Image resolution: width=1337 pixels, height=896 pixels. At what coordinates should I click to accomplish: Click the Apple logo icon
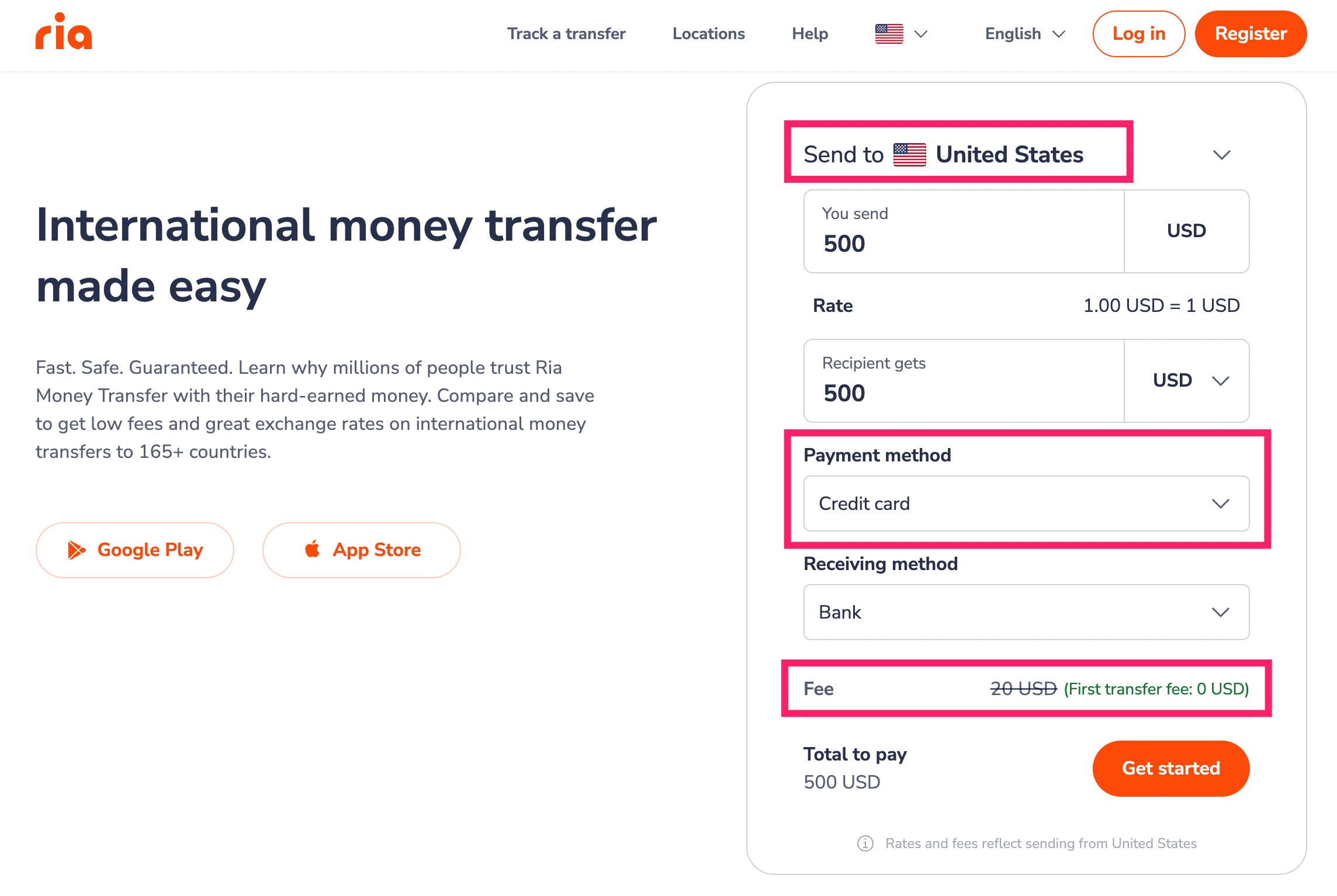pyautogui.click(x=313, y=549)
